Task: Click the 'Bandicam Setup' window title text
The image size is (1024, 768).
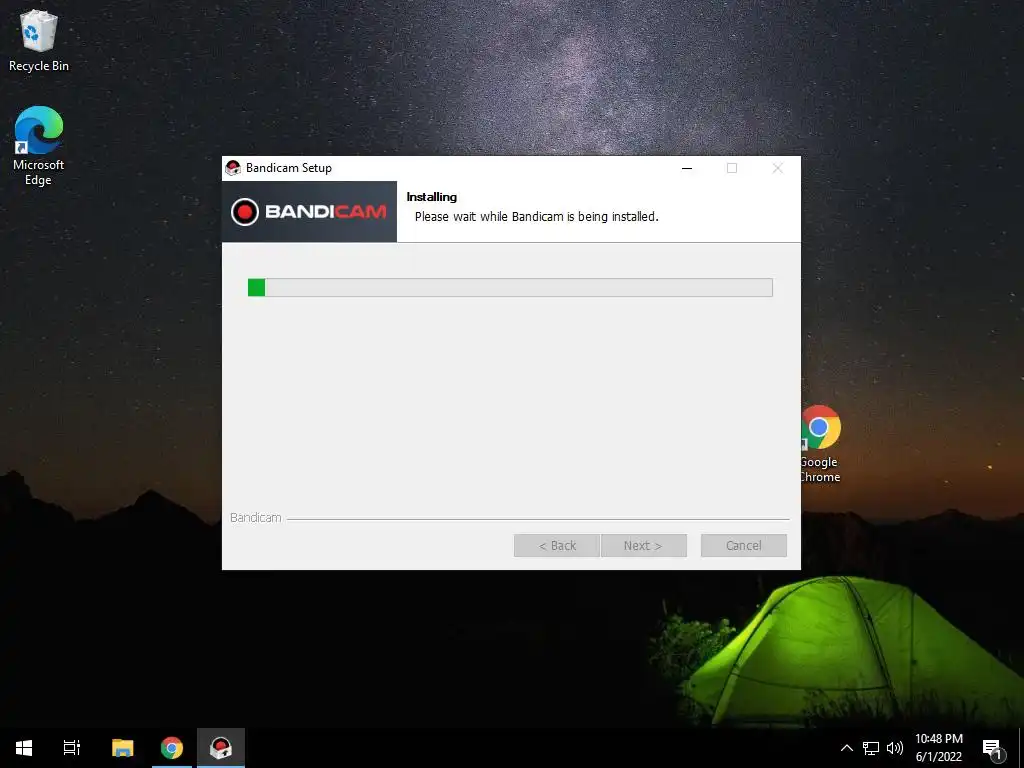Action: (x=289, y=168)
